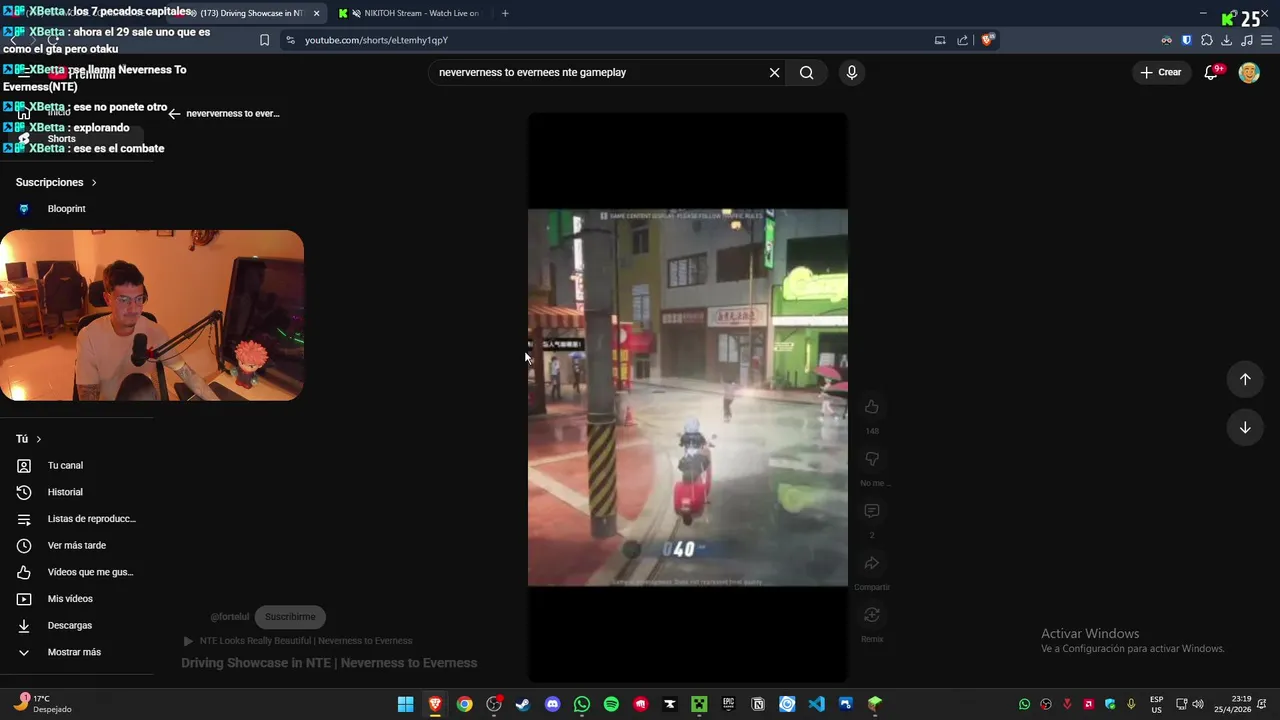Like the Short with thumbs-up icon
This screenshot has width=1280, height=720.
click(x=872, y=407)
